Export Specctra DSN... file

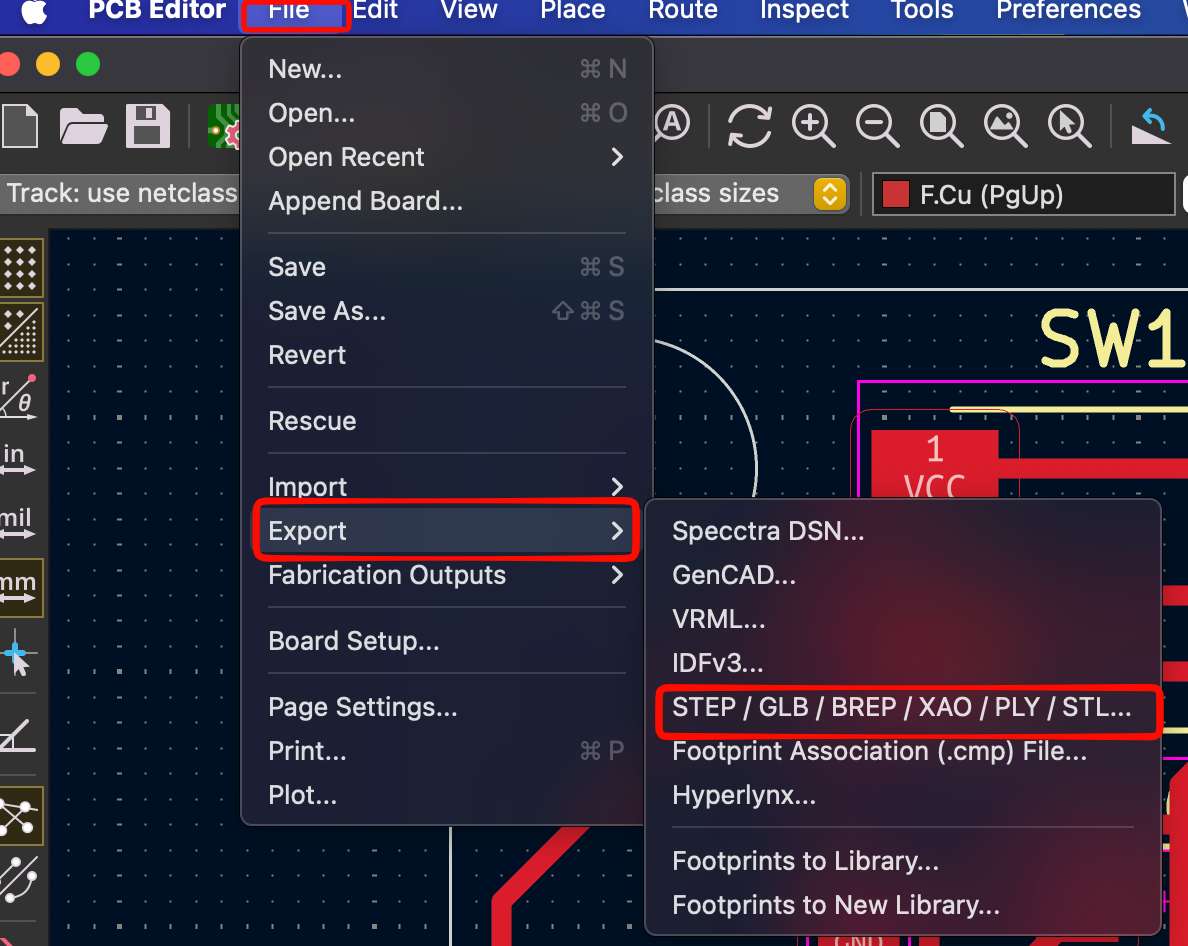point(903,531)
